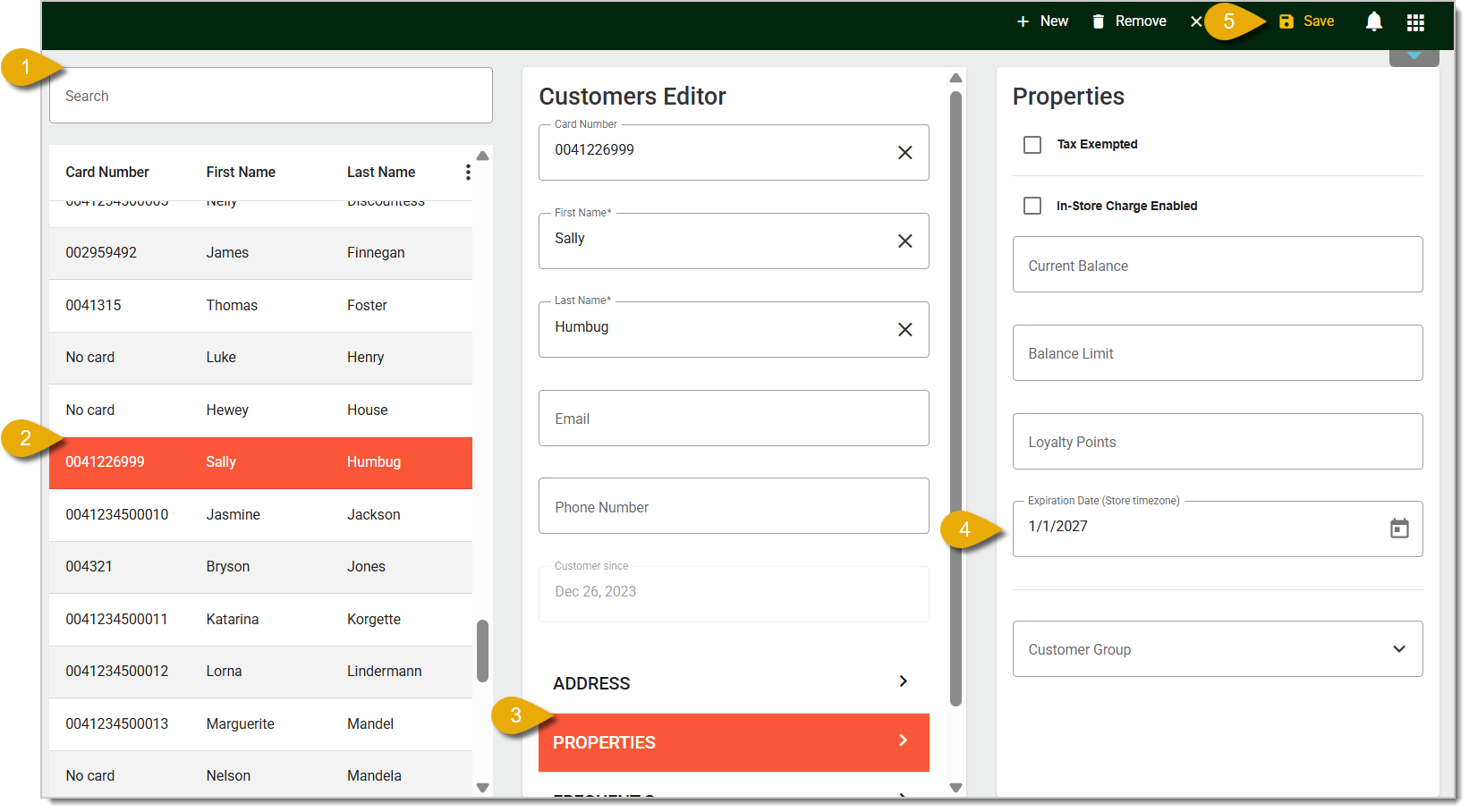Click the Phone Number field
Image resolution: width=1469 pixels, height=812 pixels.
tap(734, 506)
